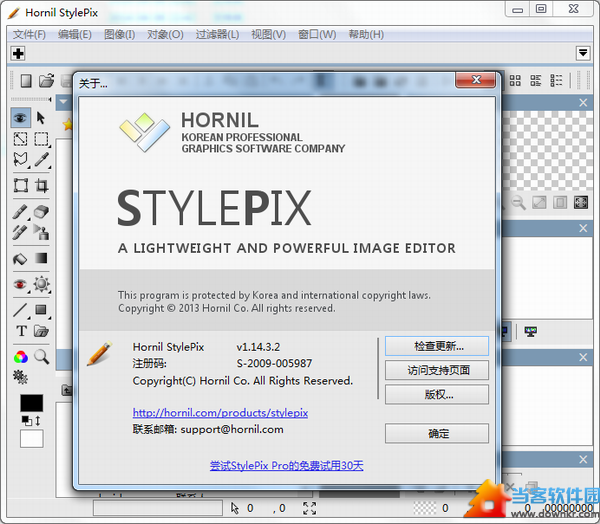Open the 帮助(H) menu
Viewport: 600px width, 524px height.
366,34
